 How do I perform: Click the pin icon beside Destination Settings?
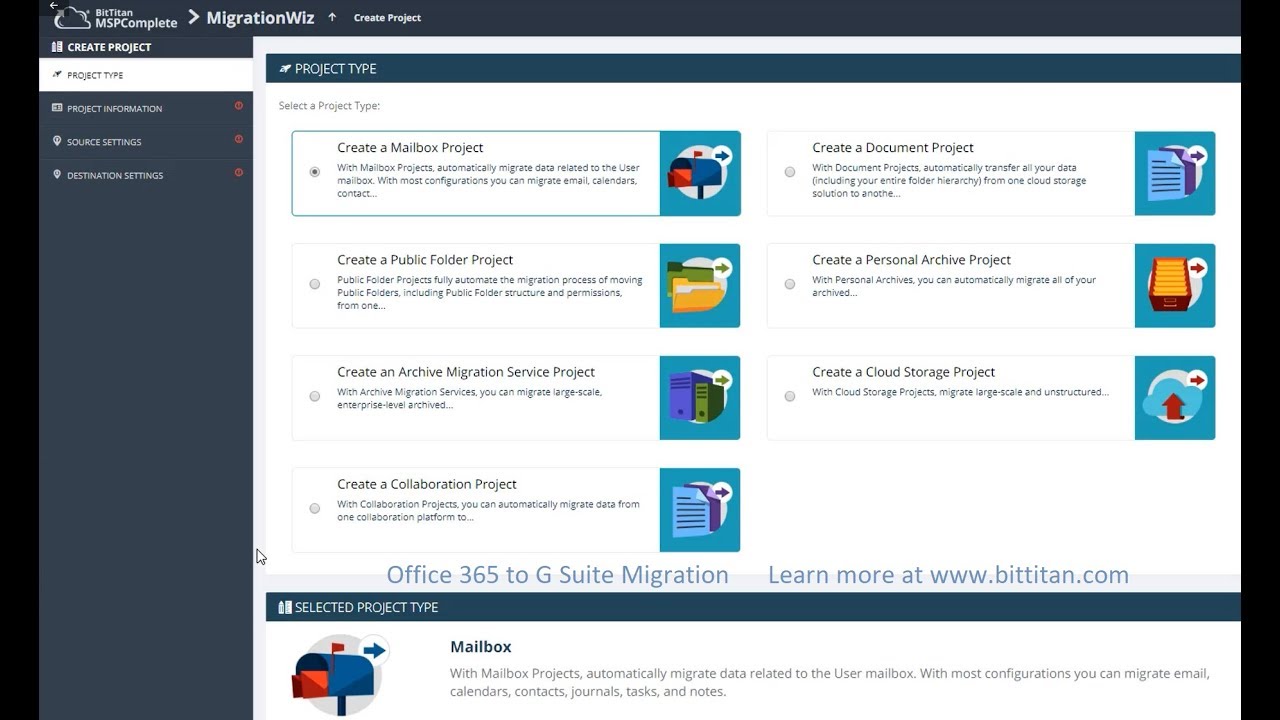(x=57, y=174)
